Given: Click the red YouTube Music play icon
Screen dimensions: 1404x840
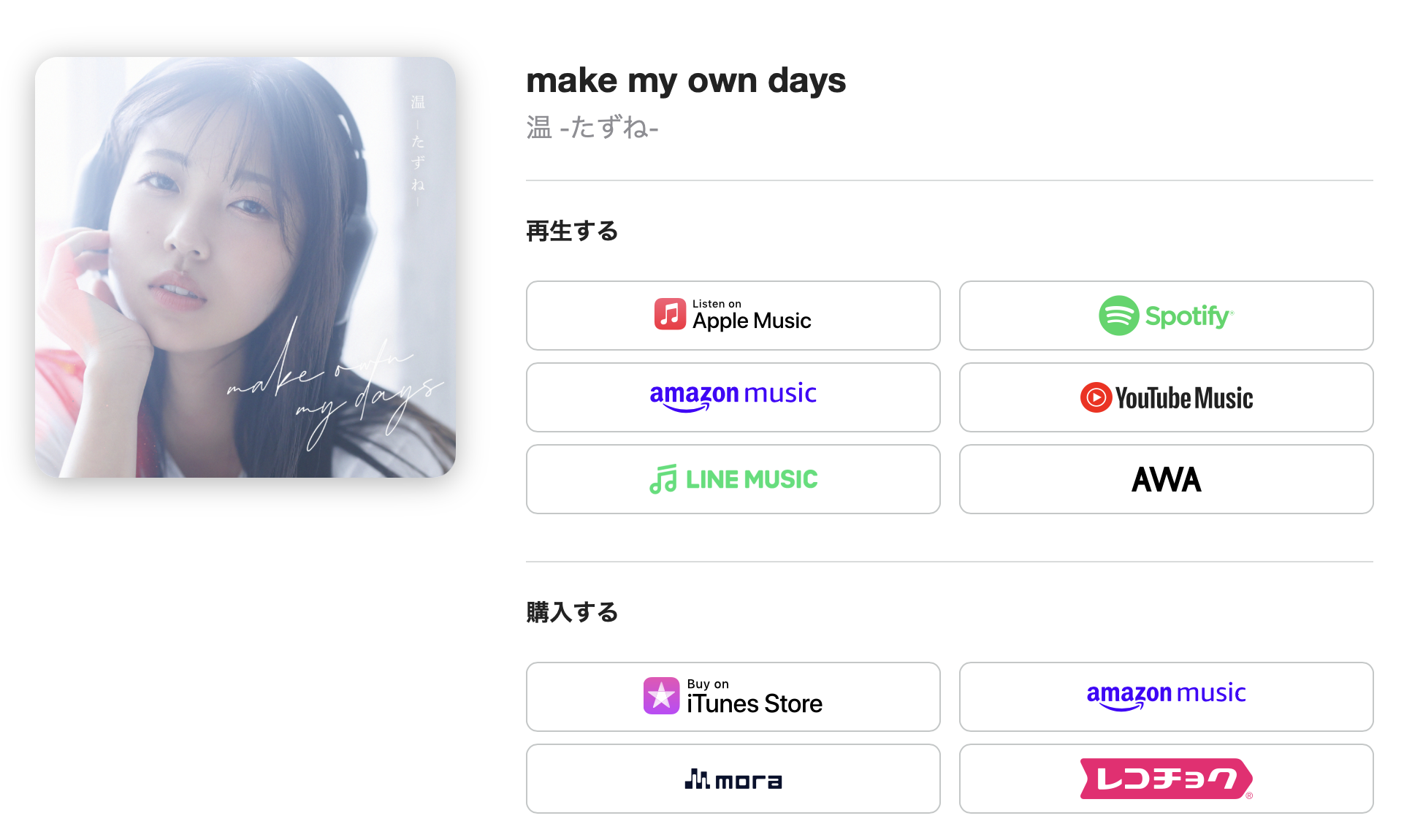Looking at the screenshot, I should (x=1096, y=397).
